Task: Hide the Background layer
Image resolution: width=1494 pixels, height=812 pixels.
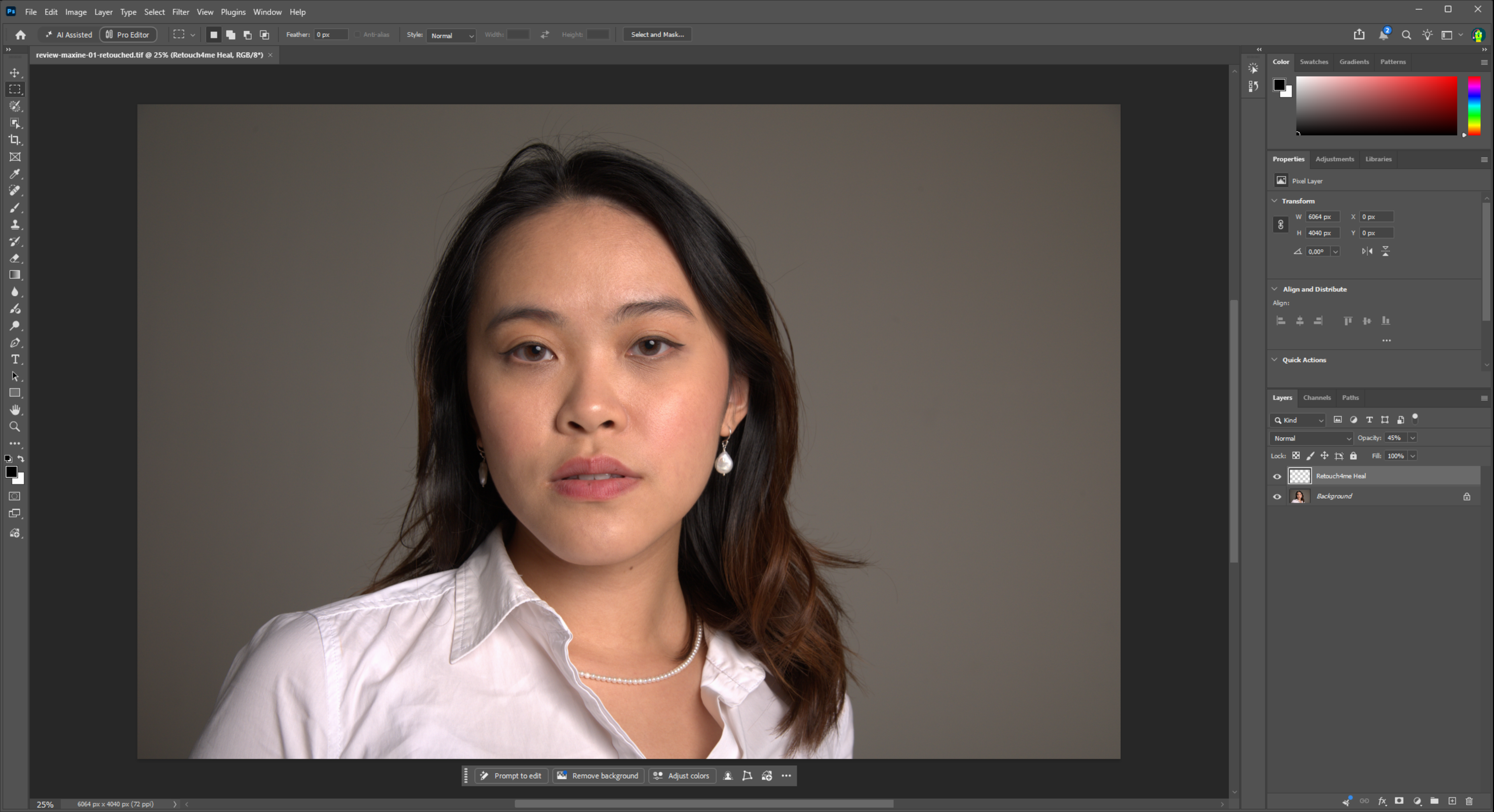Action: click(x=1277, y=496)
